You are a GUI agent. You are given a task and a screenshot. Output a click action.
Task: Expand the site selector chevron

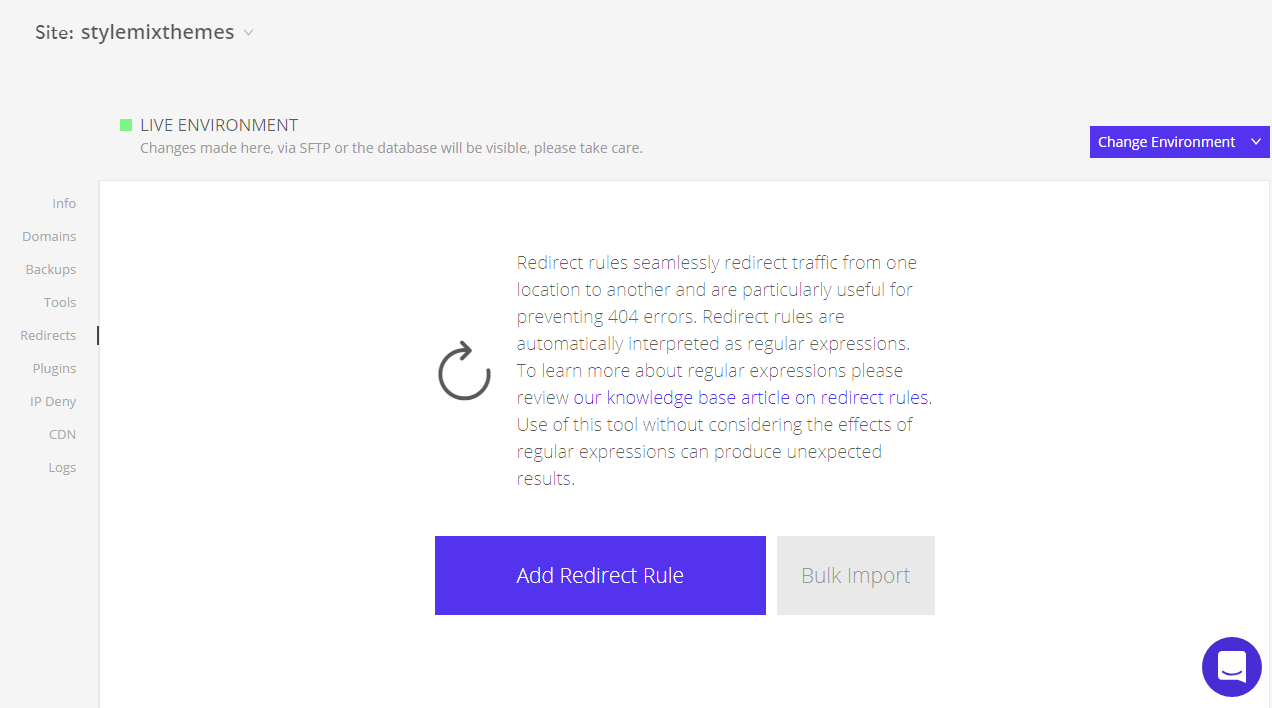[x=249, y=33]
